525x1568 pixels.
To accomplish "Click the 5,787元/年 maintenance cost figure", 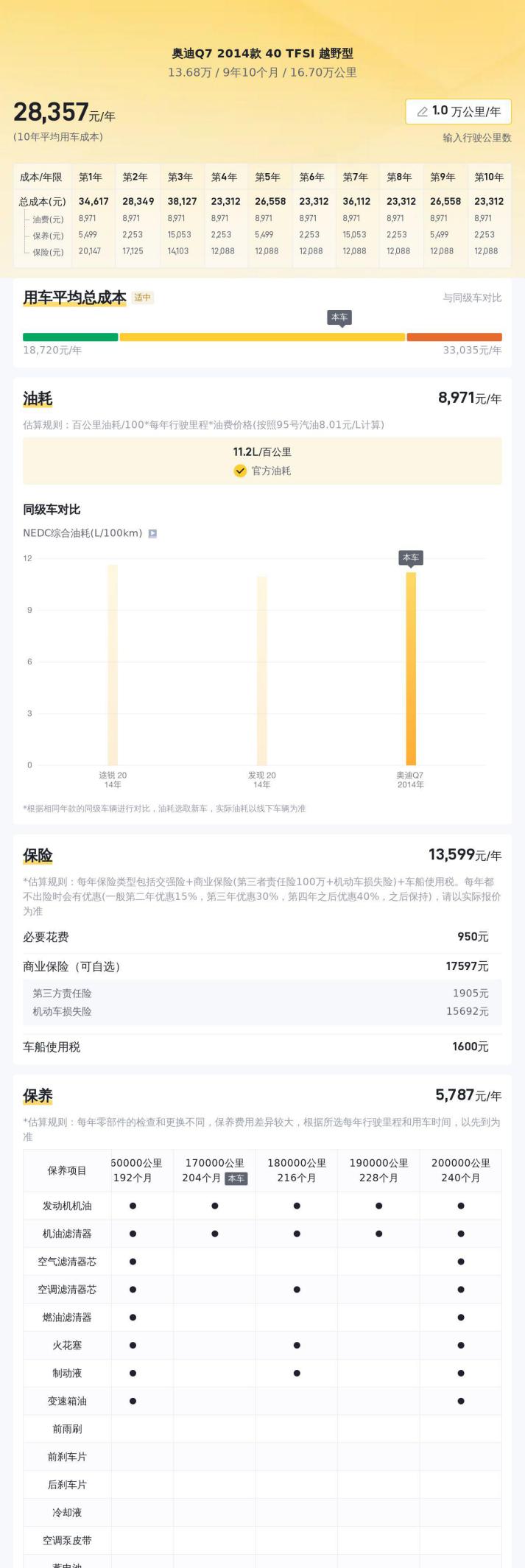I will (x=468, y=1095).
